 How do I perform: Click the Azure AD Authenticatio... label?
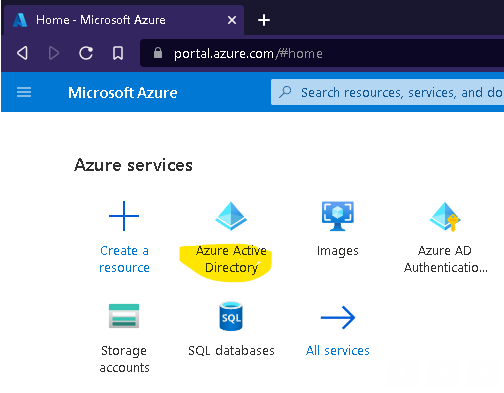[x=445, y=259]
